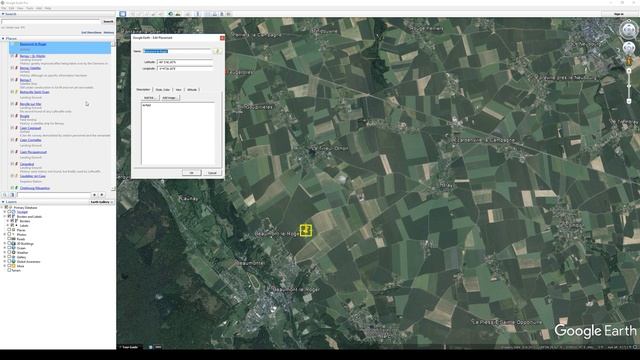This screenshot has height=360, width=640.
Task: Expand the 3D Buildings layer tree node
Action: tap(5, 243)
